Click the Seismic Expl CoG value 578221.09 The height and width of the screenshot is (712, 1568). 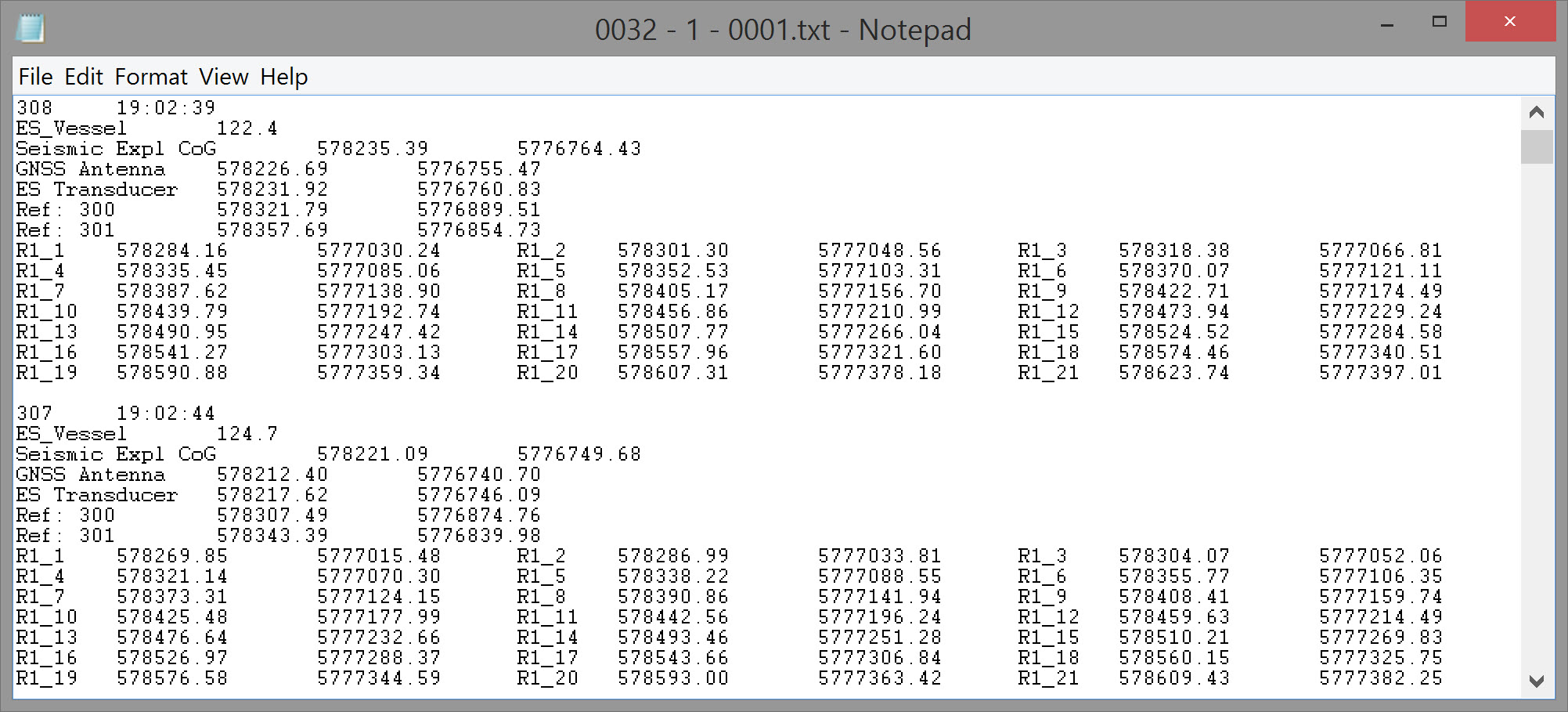coord(373,454)
